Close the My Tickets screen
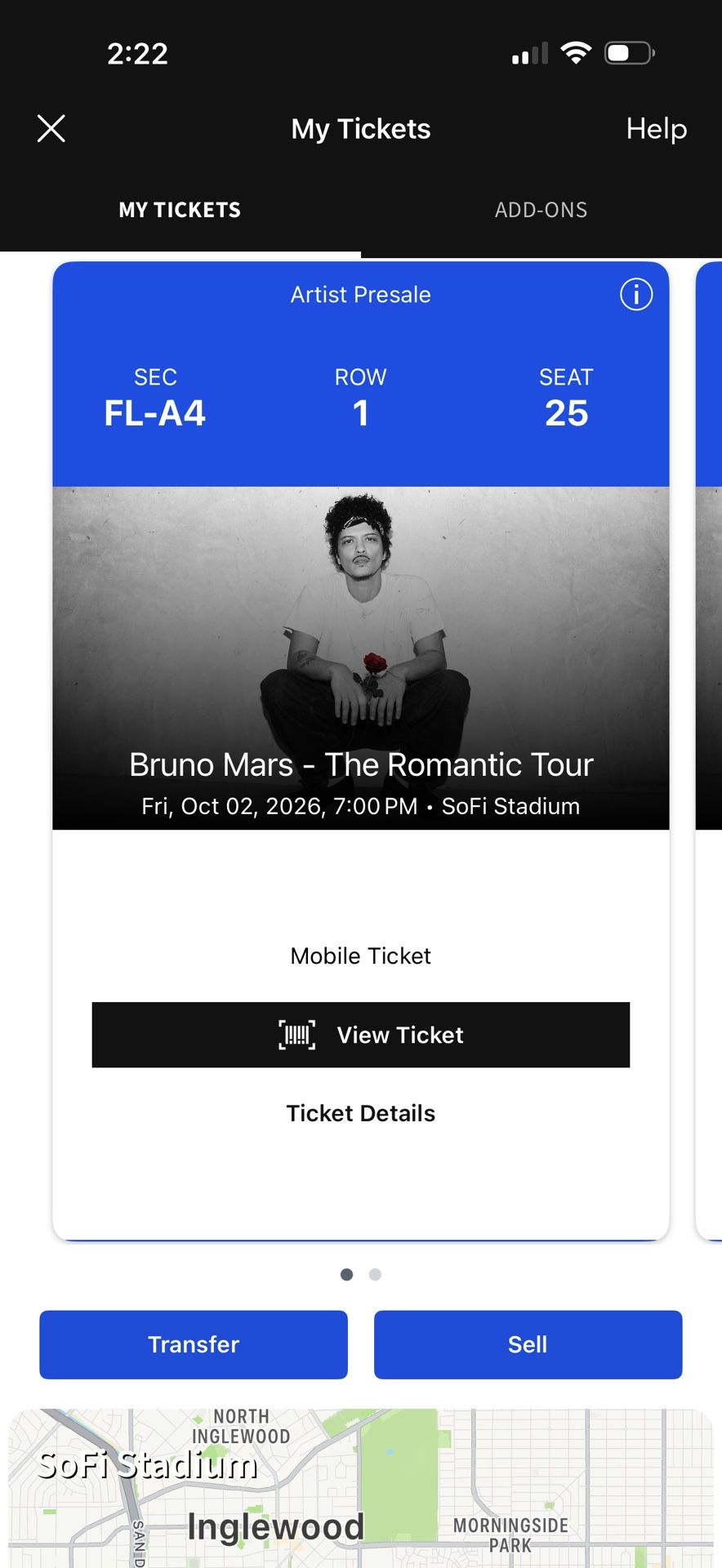 (51, 128)
